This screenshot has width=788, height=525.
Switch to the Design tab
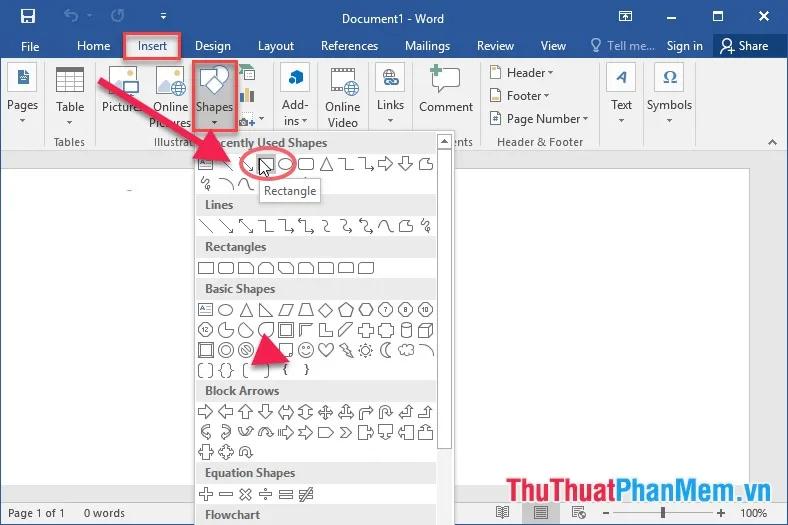(x=213, y=46)
